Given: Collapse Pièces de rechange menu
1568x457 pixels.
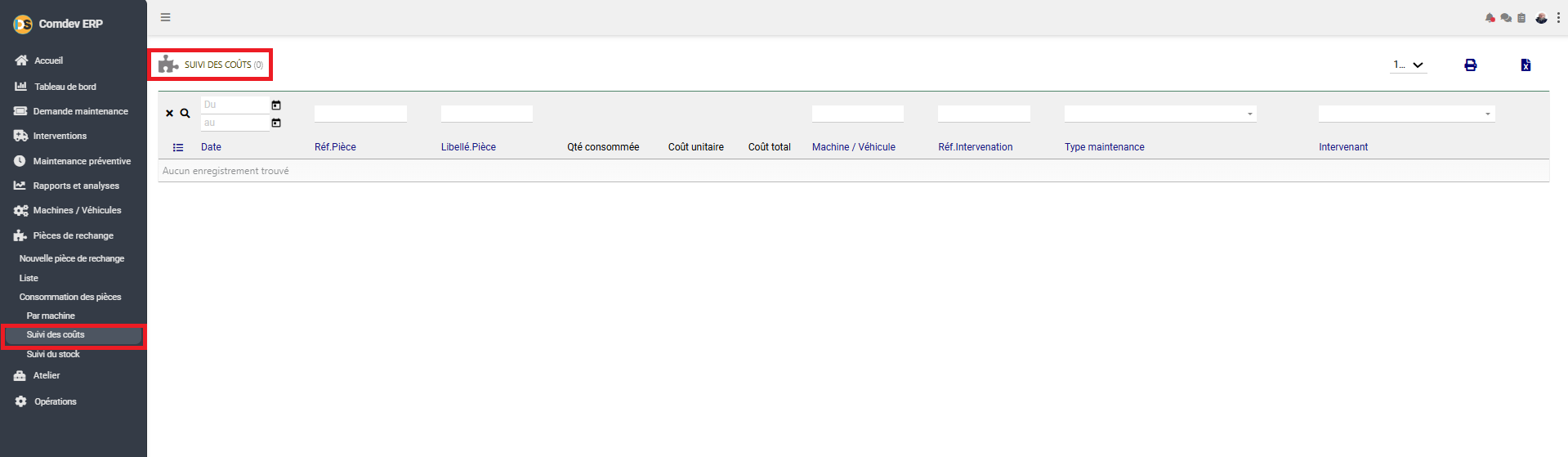Looking at the screenshot, I should coord(74,235).
